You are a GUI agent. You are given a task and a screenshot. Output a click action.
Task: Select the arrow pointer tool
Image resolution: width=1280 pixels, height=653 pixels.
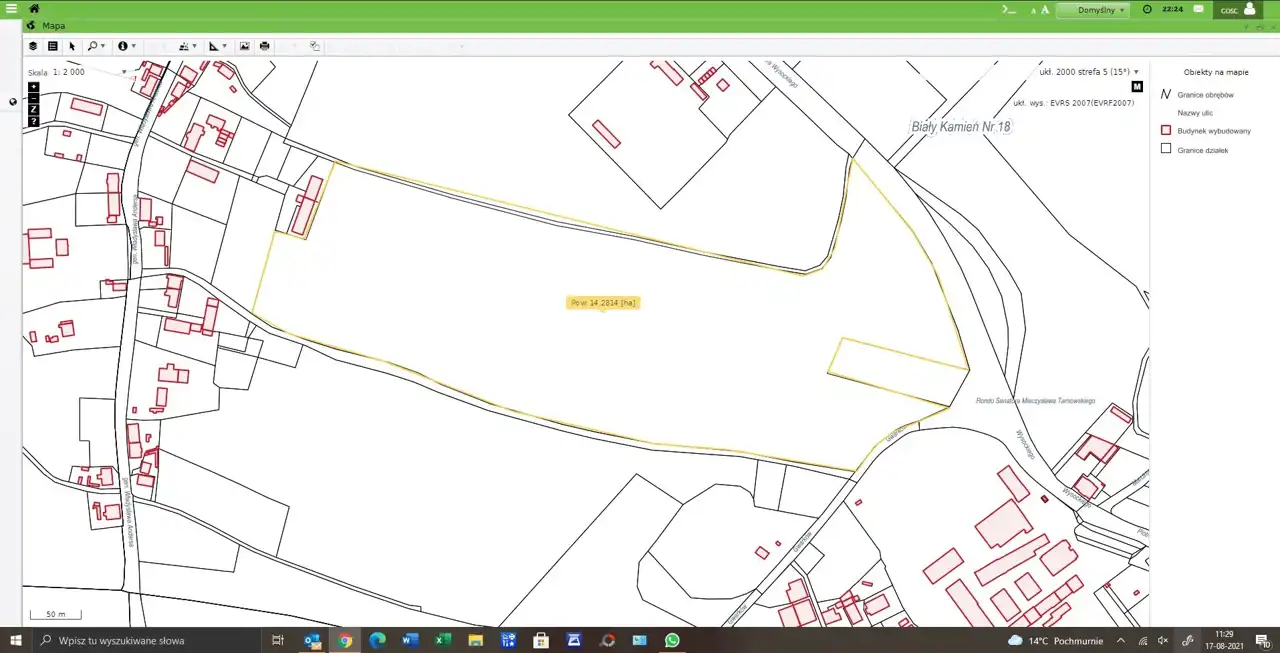pos(72,46)
